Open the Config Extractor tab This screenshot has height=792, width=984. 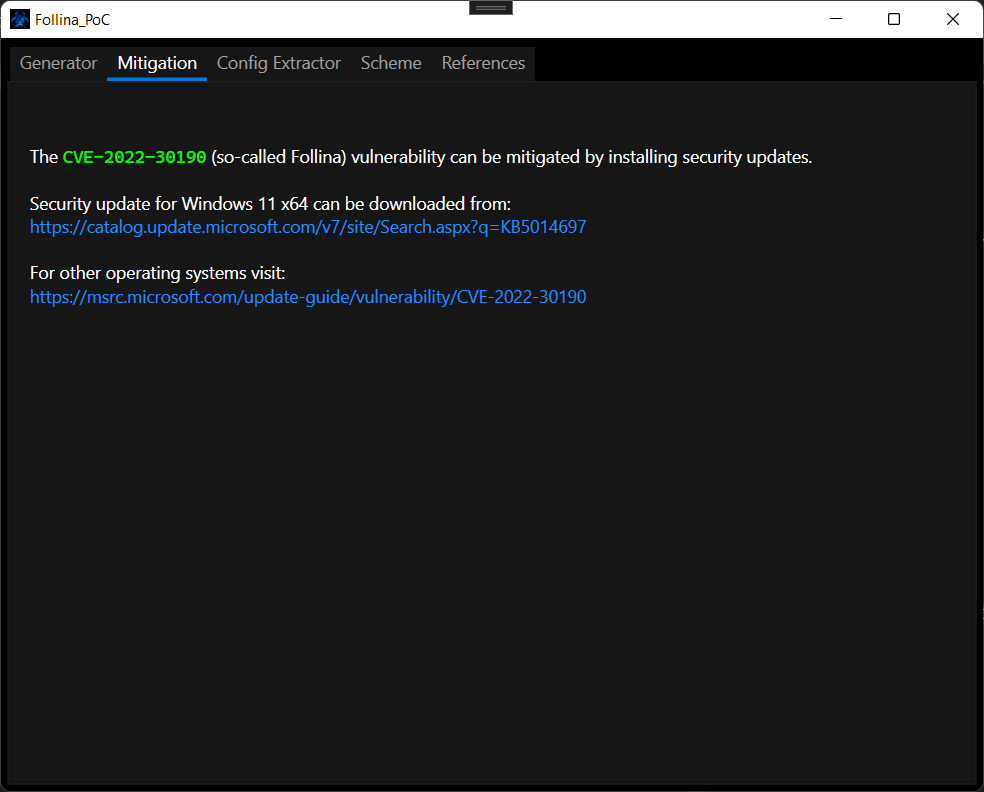point(279,63)
